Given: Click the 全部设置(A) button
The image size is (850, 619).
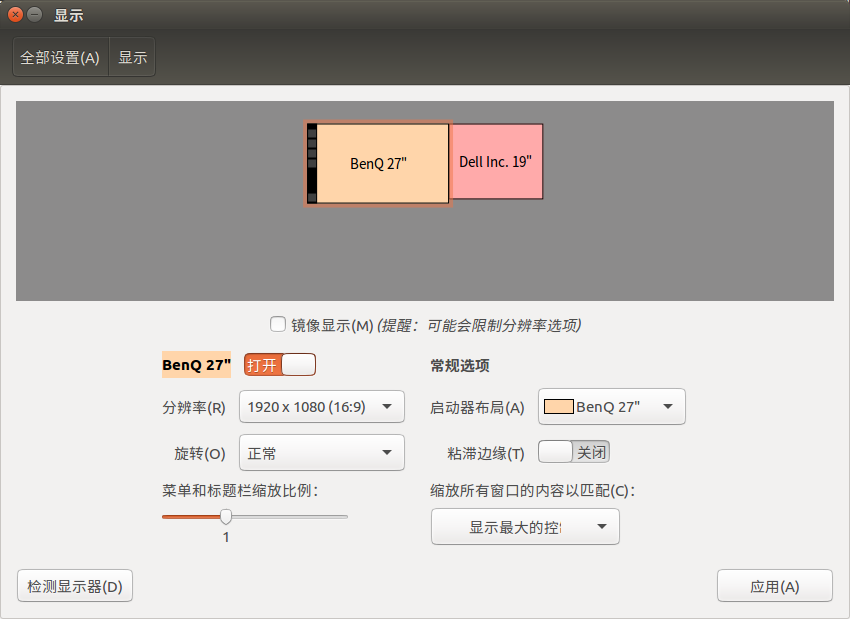Looking at the screenshot, I should tap(60, 57).
